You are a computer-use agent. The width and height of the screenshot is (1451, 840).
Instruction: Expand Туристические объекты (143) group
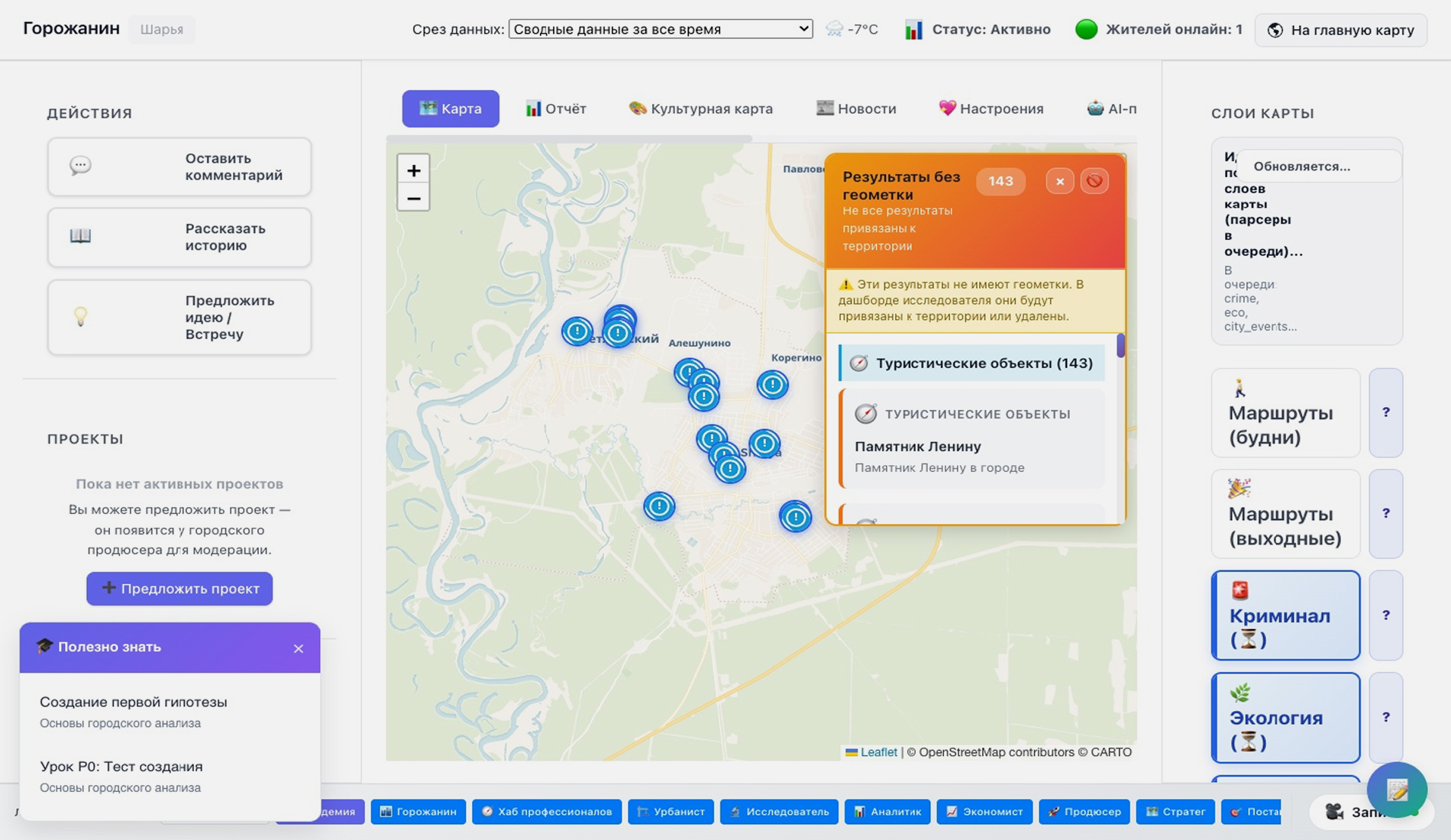[x=971, y=363]
